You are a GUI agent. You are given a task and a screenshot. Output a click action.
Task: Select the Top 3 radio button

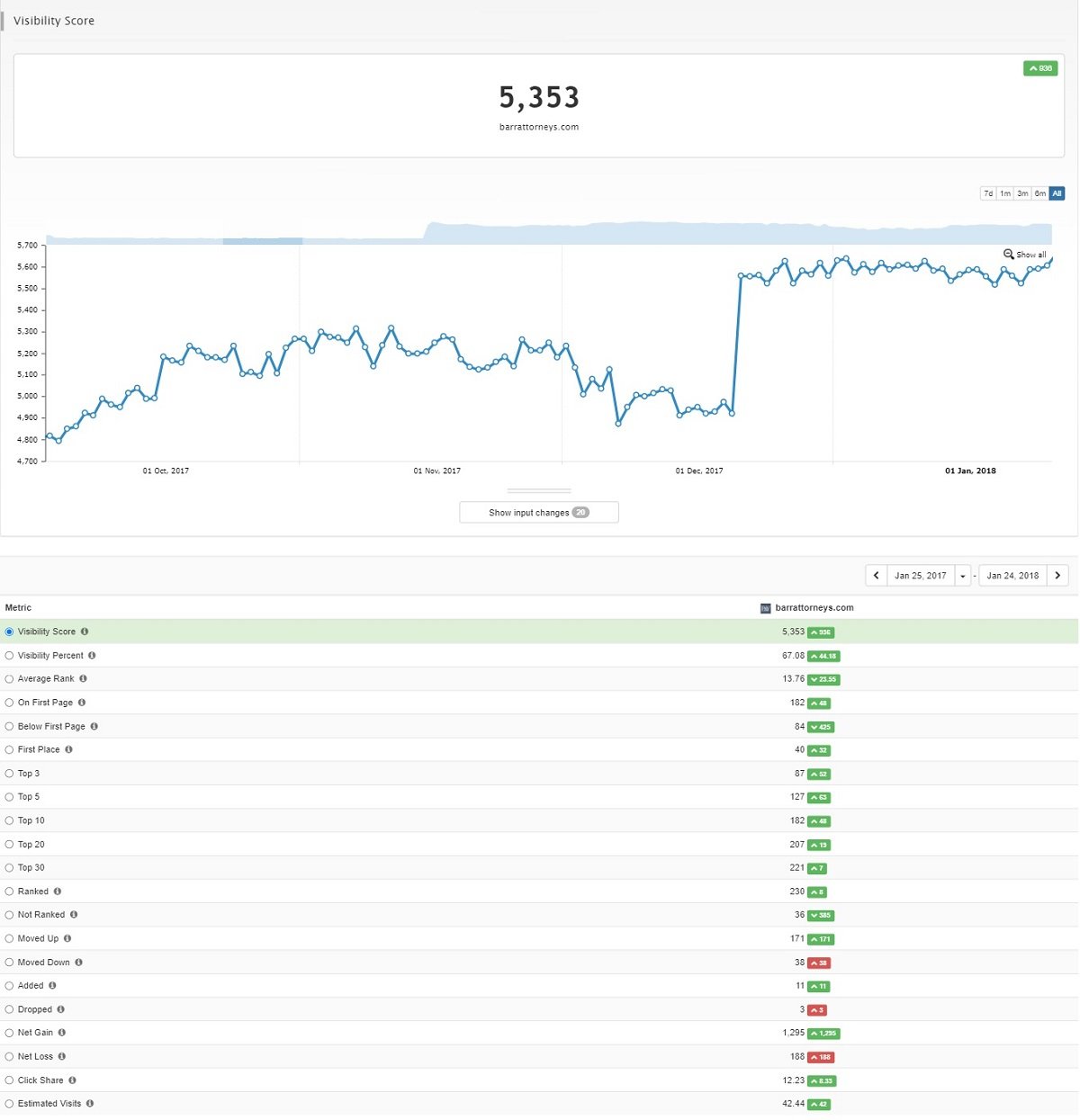(x=9, y=774)
